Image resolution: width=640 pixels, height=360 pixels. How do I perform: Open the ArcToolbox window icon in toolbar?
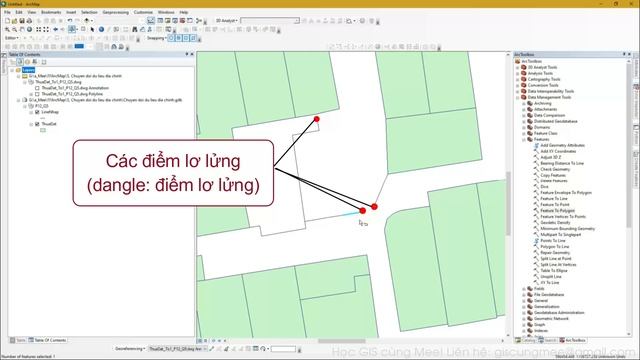pyautogui.click(x=182, y=20)
